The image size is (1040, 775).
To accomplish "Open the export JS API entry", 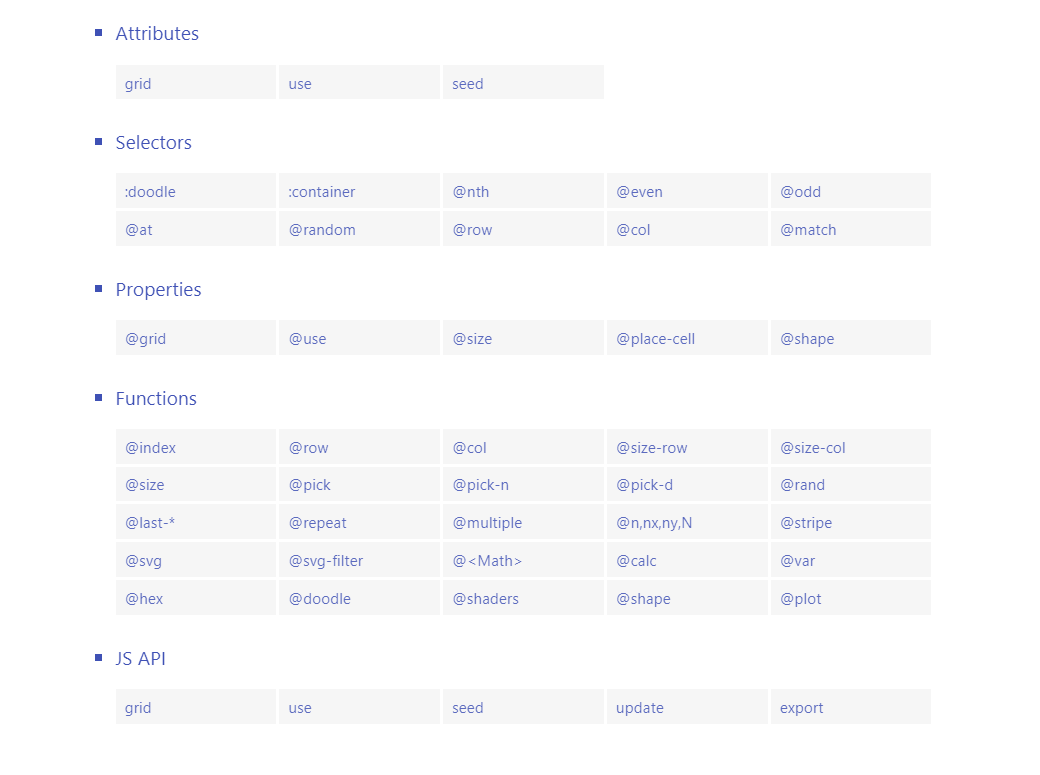I will tap(851, 707).
